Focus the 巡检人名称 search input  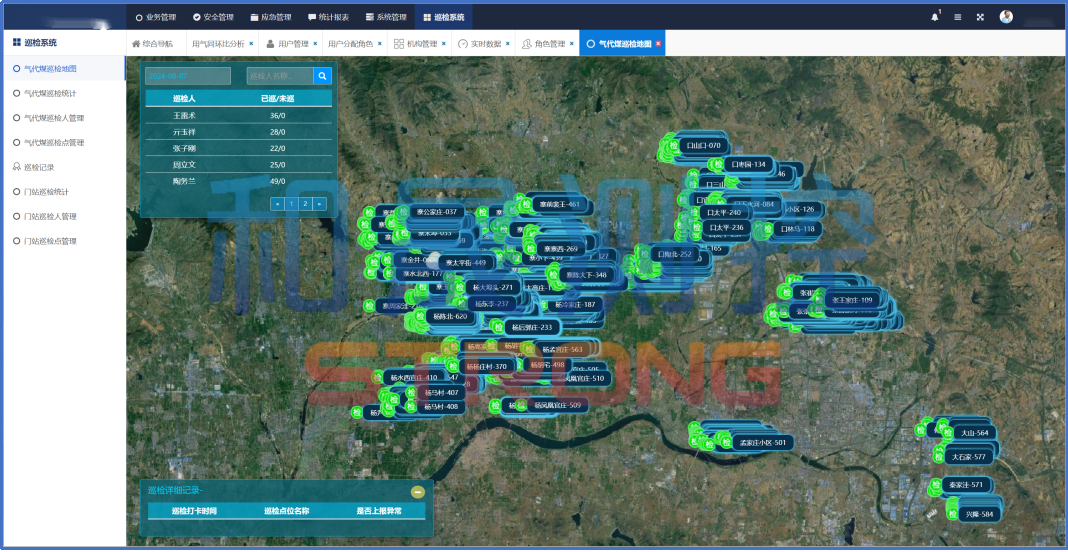(280, 76)
